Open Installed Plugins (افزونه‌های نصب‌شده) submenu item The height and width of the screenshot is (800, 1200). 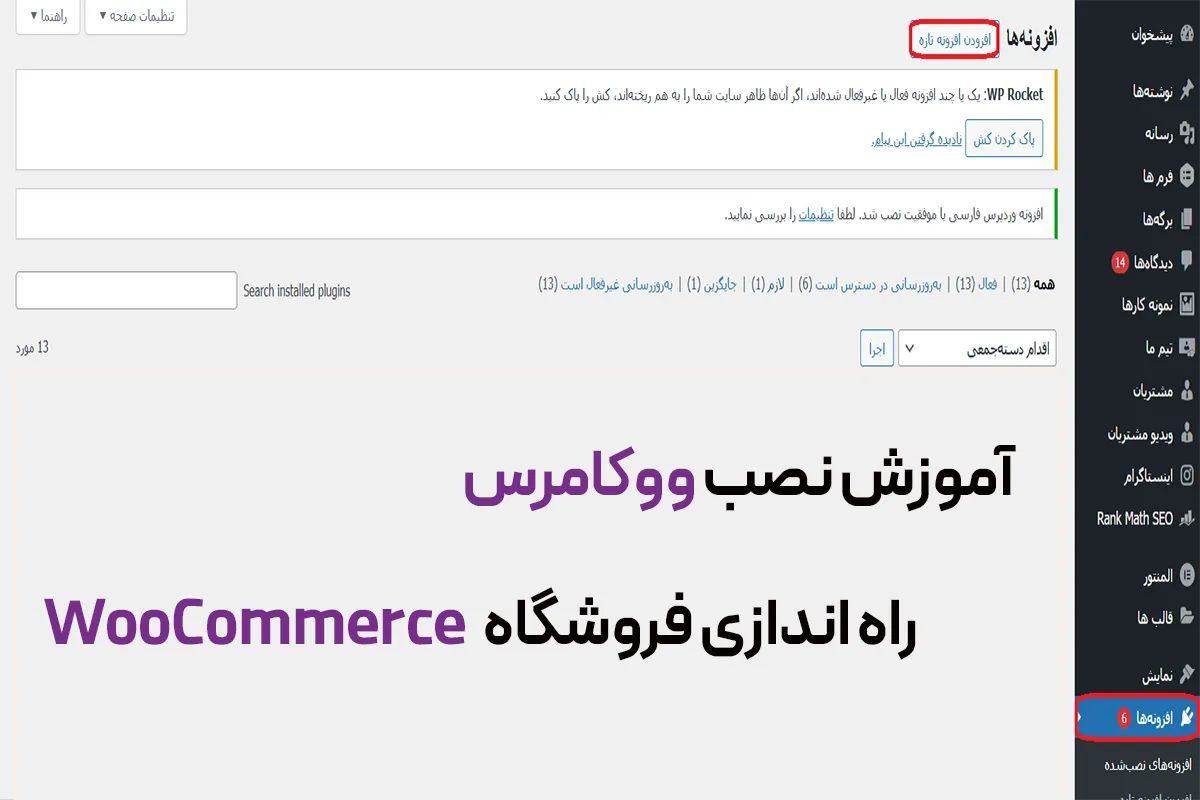[1147, 765]
